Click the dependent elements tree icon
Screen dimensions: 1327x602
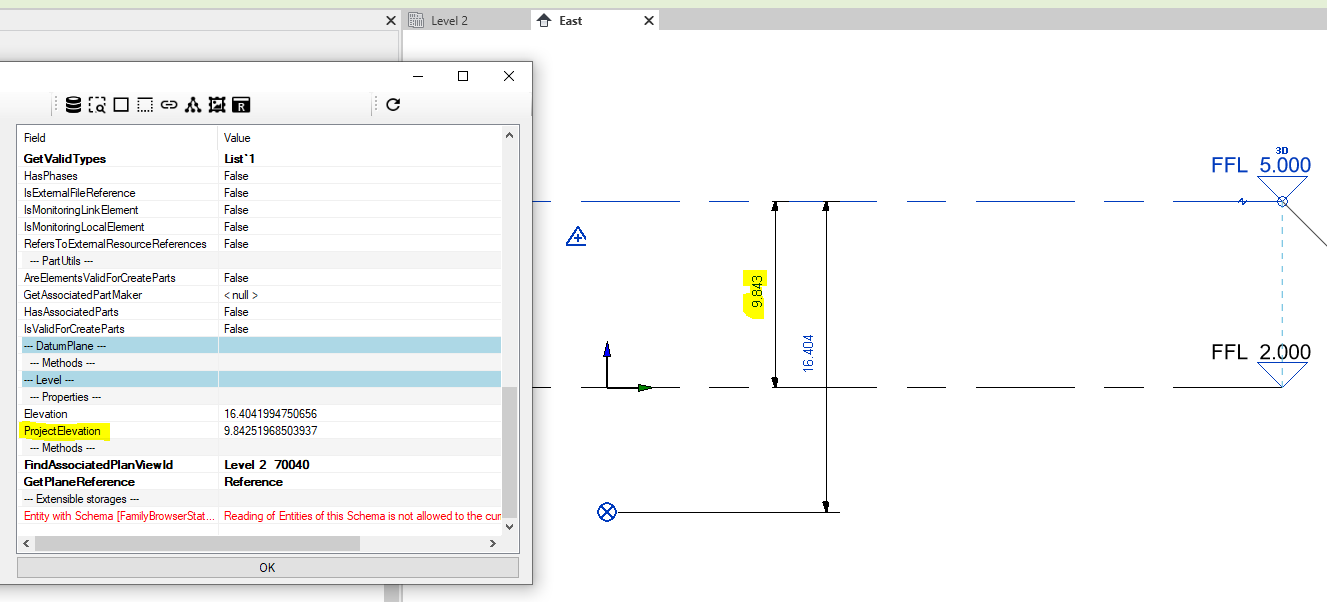tap(193, 104)
